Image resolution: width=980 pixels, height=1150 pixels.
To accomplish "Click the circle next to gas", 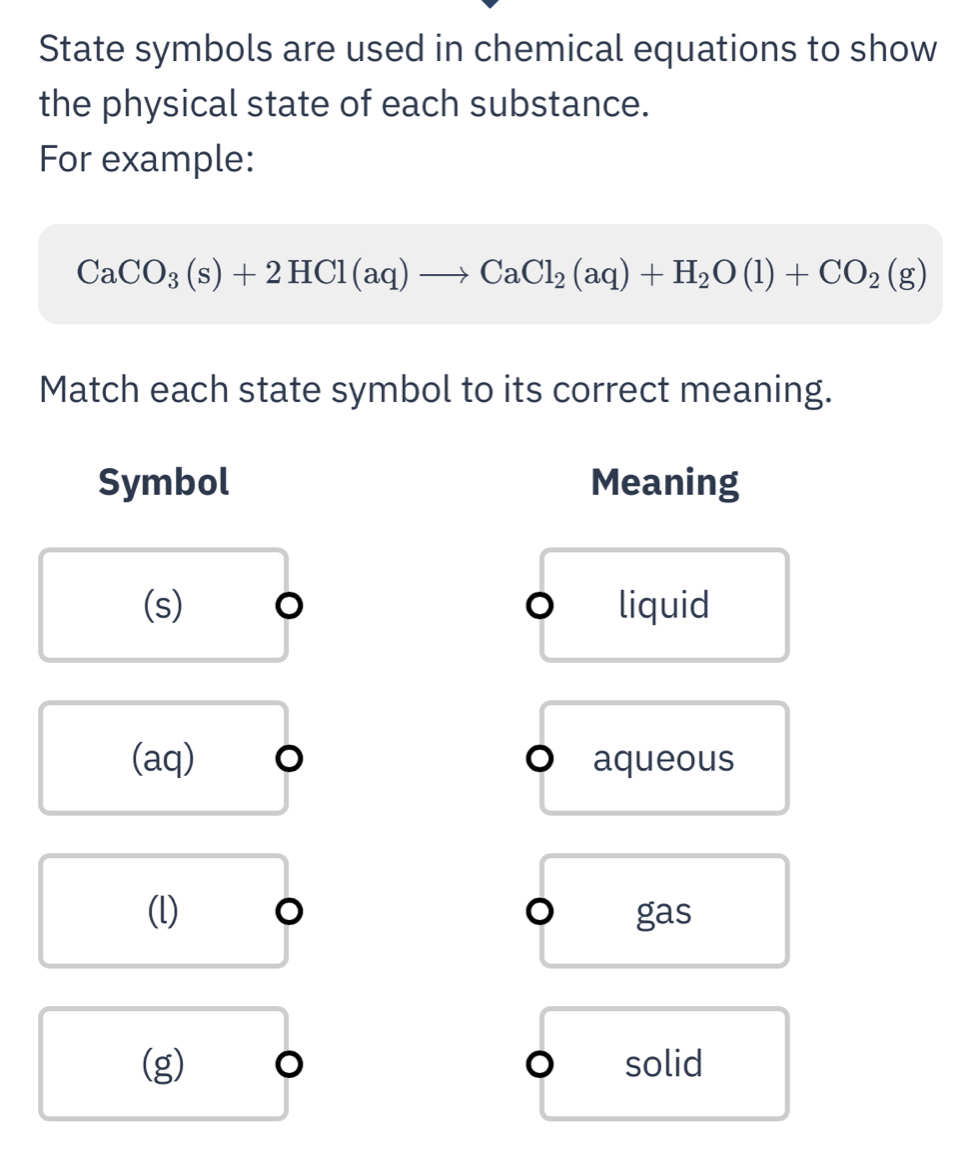I will tap(540, 911).
